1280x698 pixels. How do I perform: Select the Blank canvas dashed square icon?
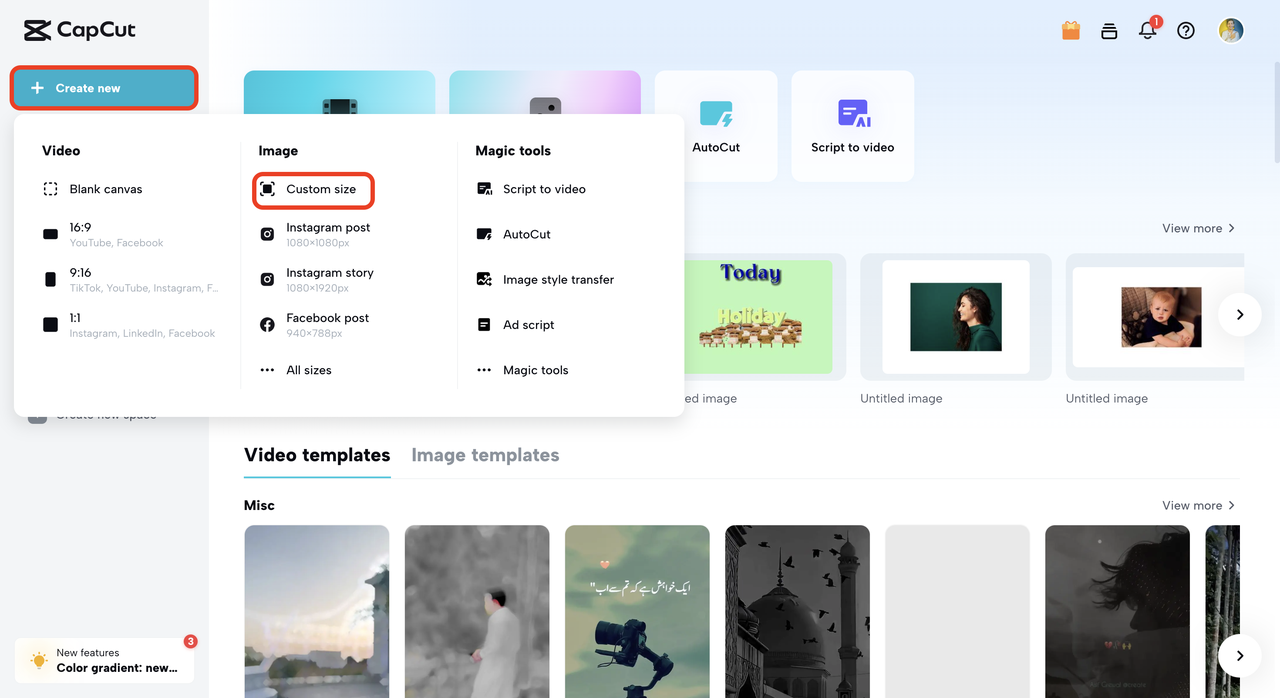tap(50, 189)
